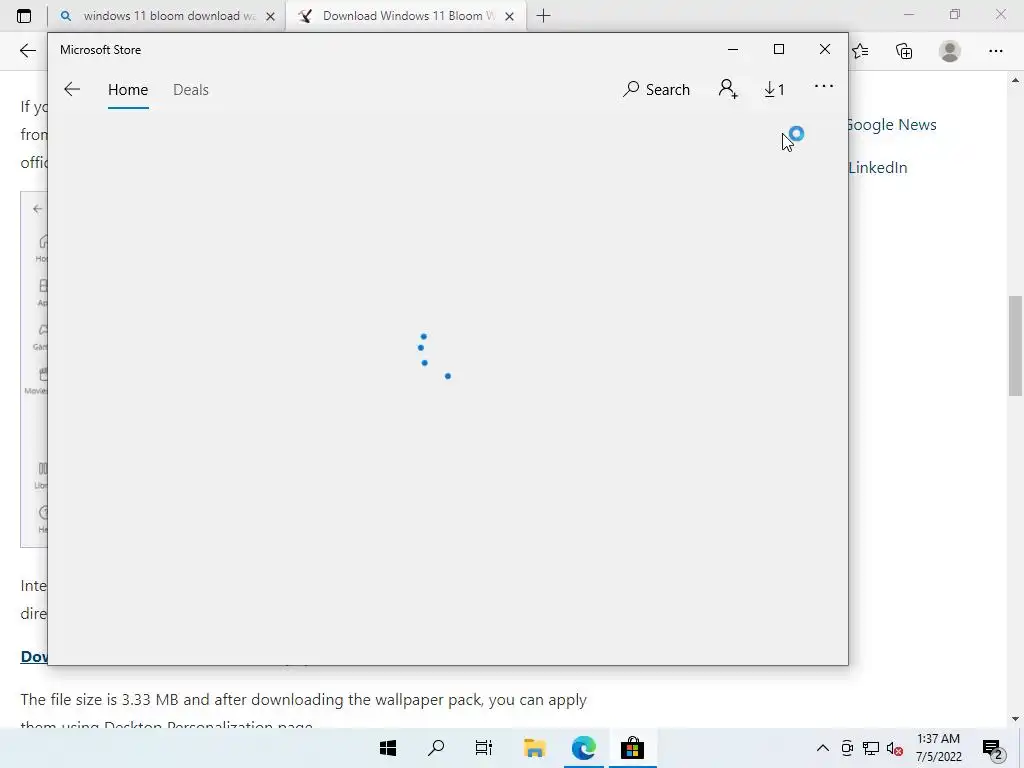Maximize the Microsoft Store window
Image resolution: width=1024 pixels, height=768 pixels.
click(778, 50)
